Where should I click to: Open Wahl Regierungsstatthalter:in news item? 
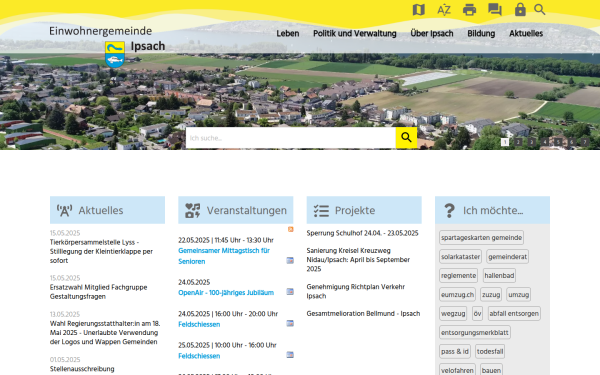105,333
